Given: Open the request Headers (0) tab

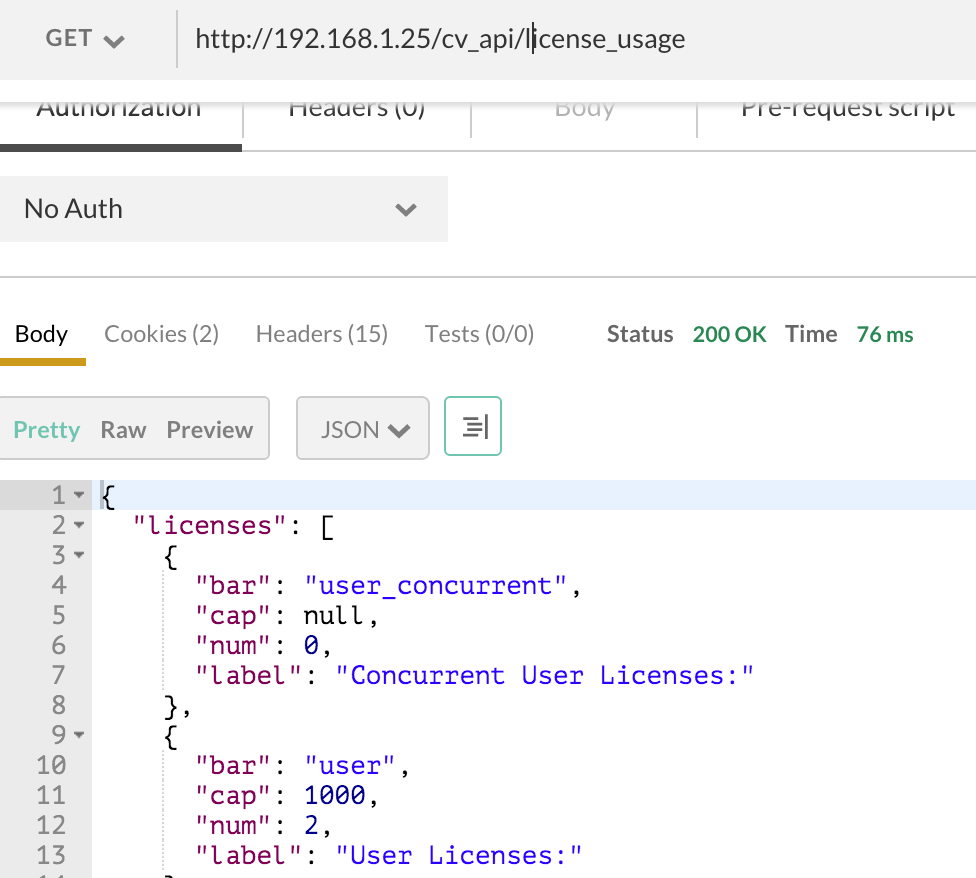Looking at the screenshot, I should tap(357, 110).
